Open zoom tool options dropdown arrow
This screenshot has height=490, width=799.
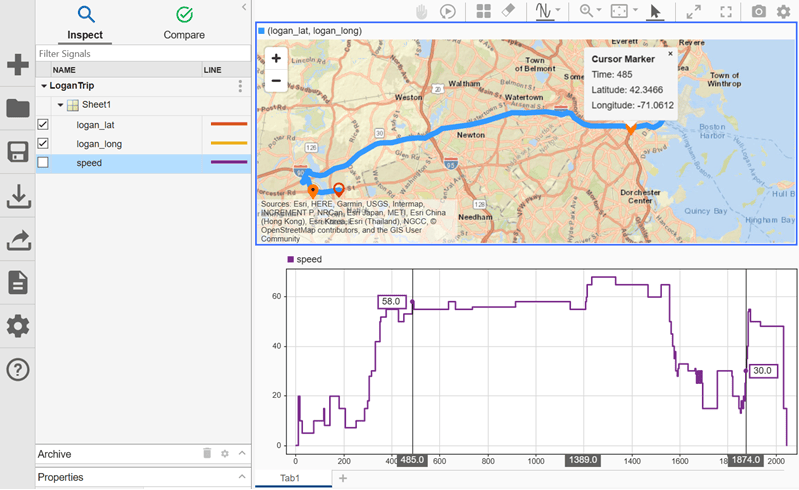coord(599,10)
